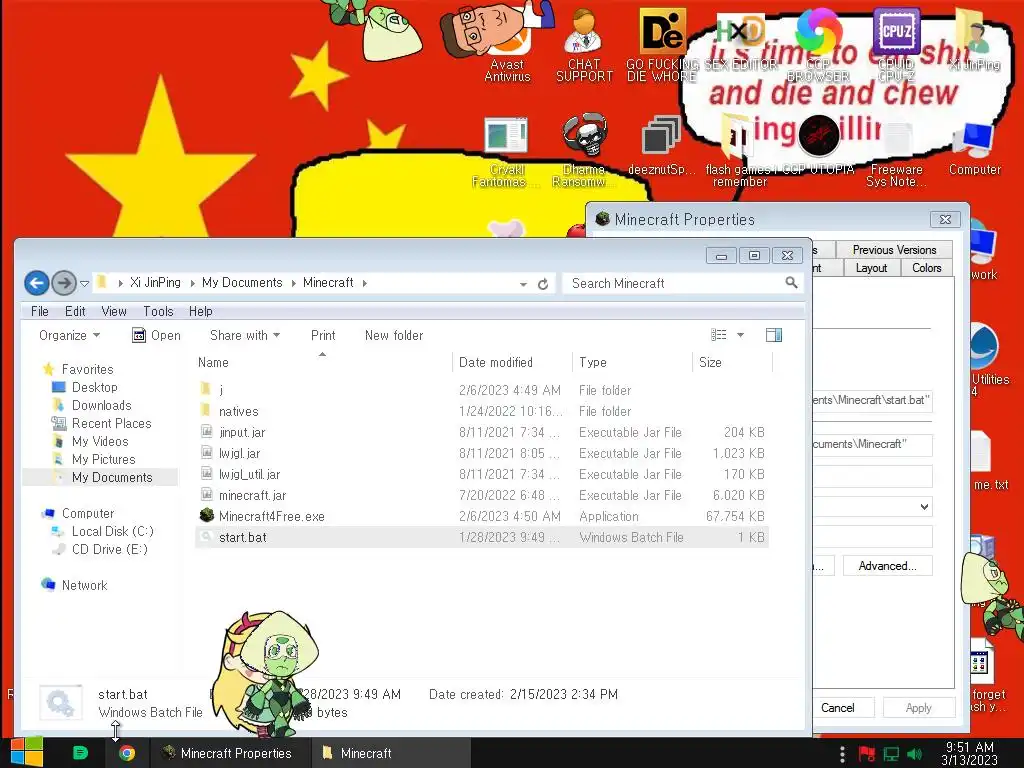Open the Help menu
The image size is (1024, 768).
tap(200, 311)
